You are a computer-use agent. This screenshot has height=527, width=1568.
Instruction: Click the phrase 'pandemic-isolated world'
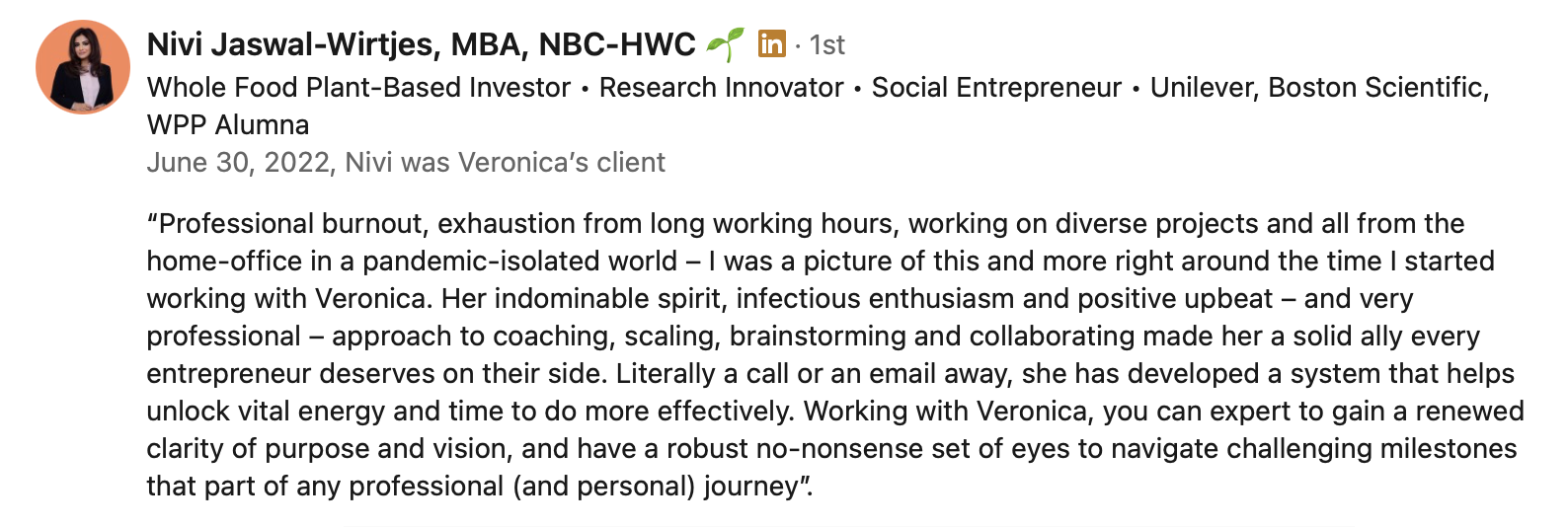[x=519, y=262]
